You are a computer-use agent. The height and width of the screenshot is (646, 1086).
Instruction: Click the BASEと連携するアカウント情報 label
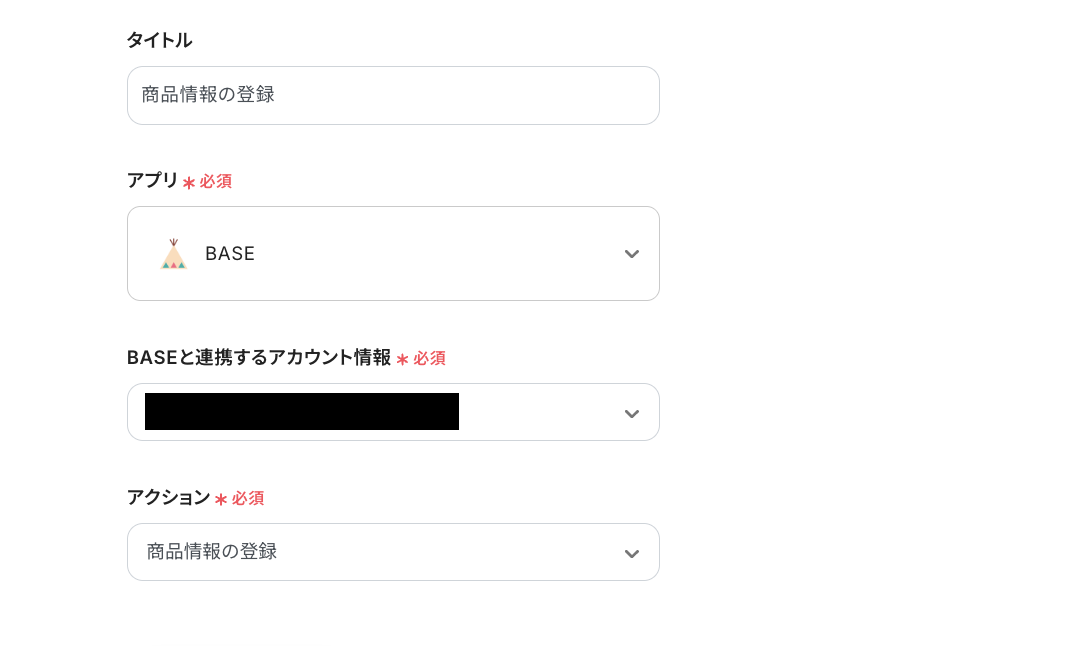point(259,358)
